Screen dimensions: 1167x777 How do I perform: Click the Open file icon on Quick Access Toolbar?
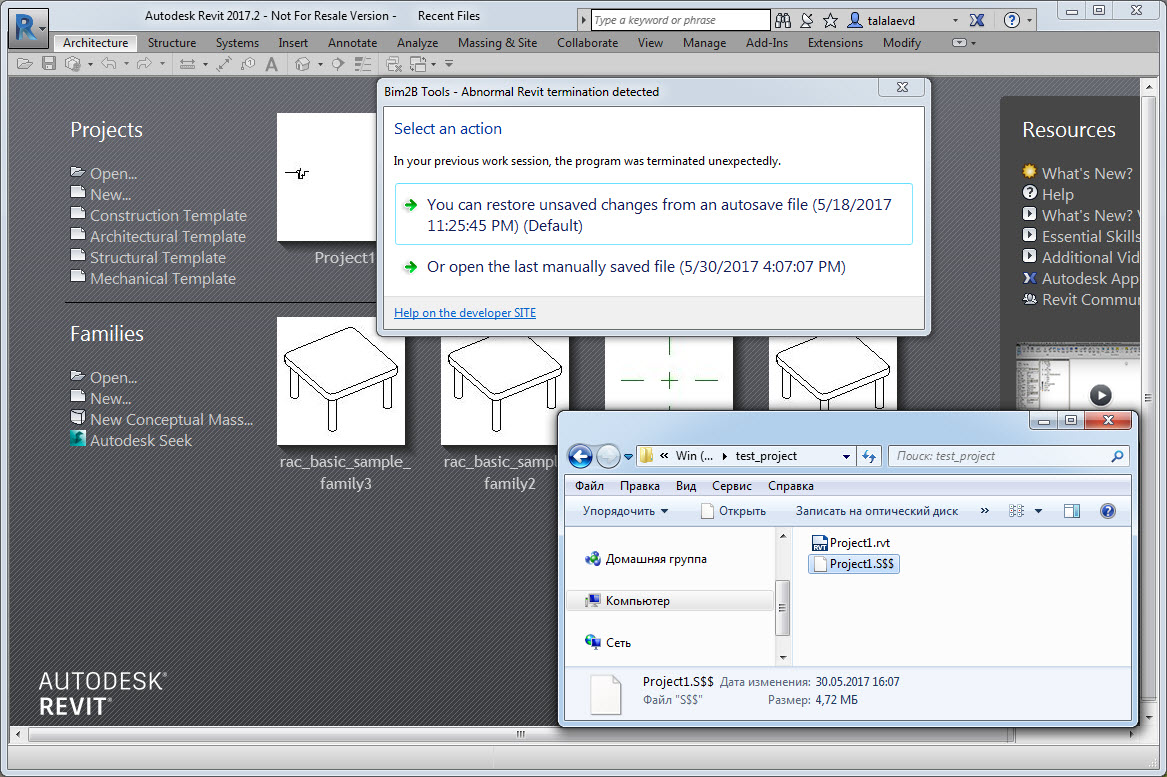tap(24, 62)
